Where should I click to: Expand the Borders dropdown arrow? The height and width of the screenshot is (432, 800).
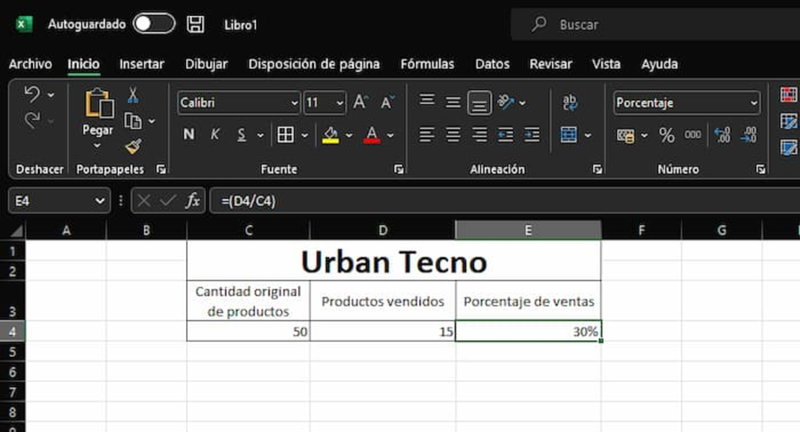tap(305, 135)
